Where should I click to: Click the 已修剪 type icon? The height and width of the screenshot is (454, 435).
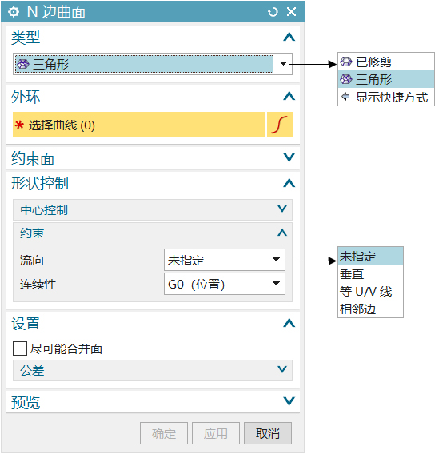[x=346, y=62]
